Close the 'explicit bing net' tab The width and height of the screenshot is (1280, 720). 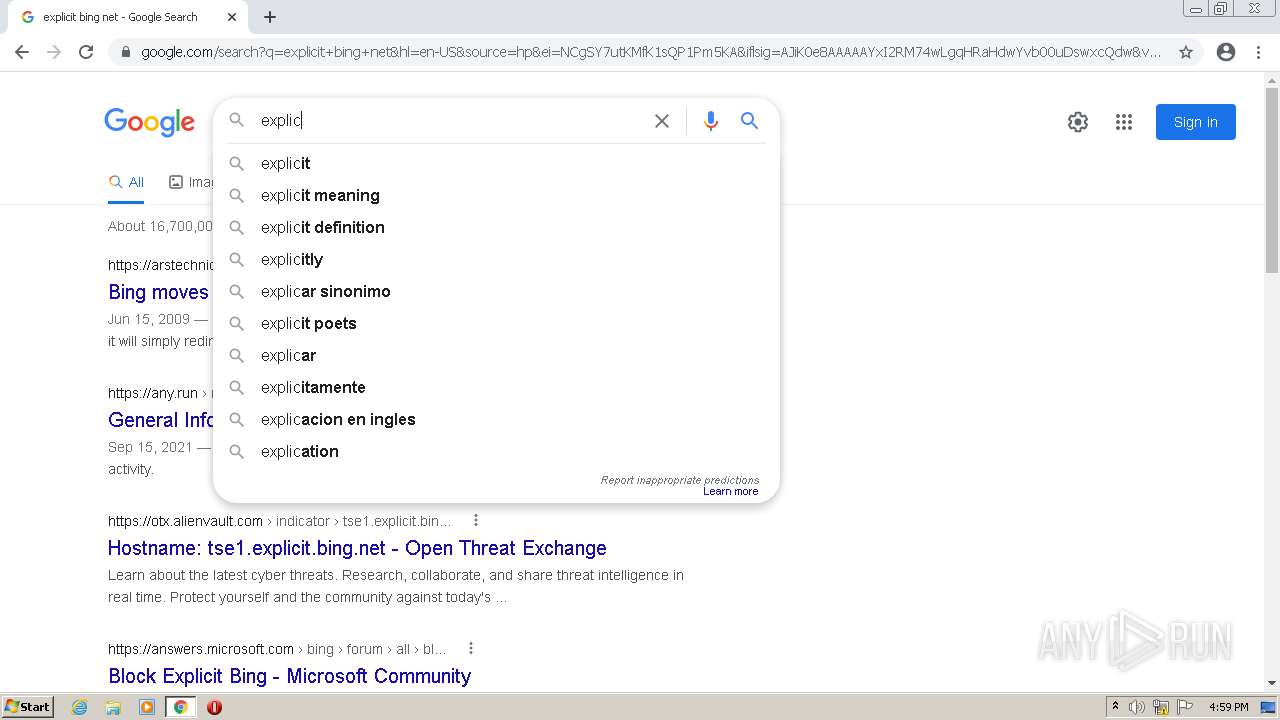click(232, 17)
